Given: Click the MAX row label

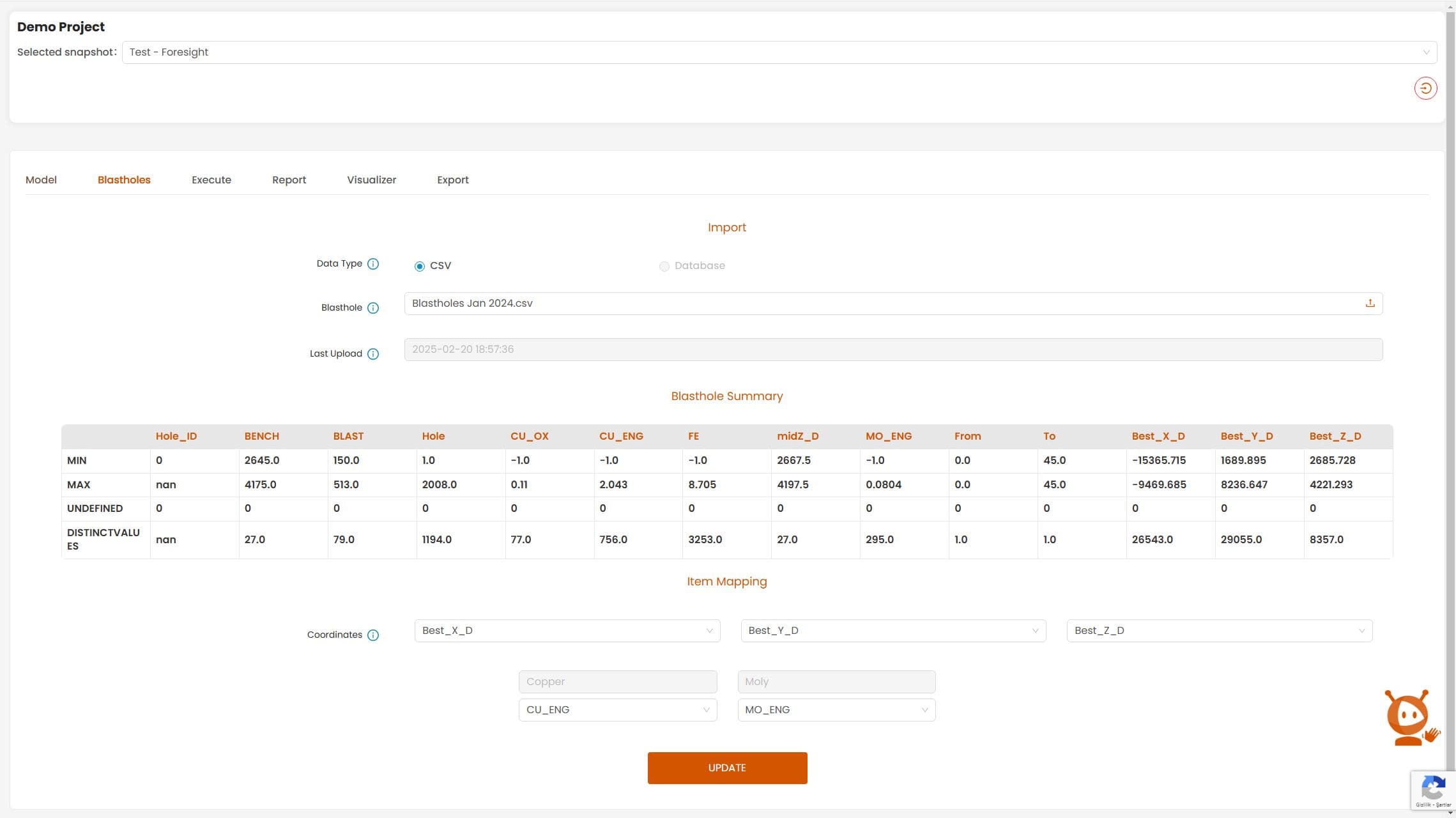Looking at the screenshot, I should click(79, 485).
